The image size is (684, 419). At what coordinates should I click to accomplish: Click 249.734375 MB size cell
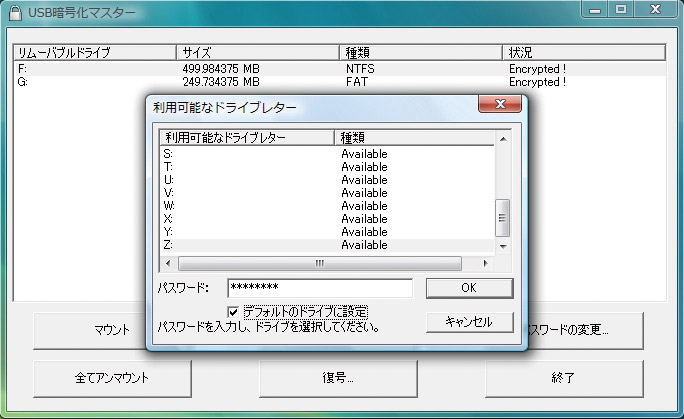[221, 82]
